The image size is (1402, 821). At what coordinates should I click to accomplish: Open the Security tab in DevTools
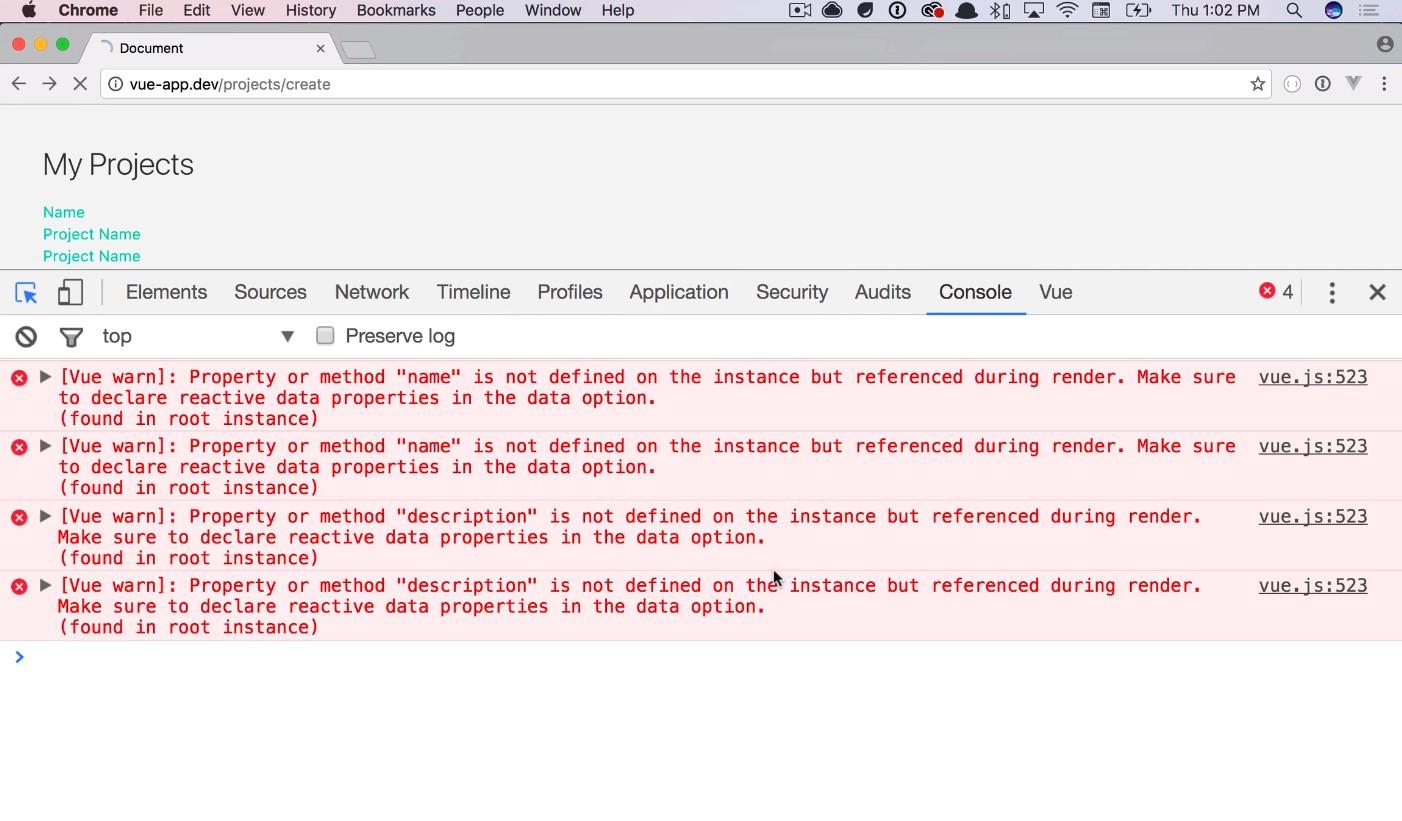792,292
